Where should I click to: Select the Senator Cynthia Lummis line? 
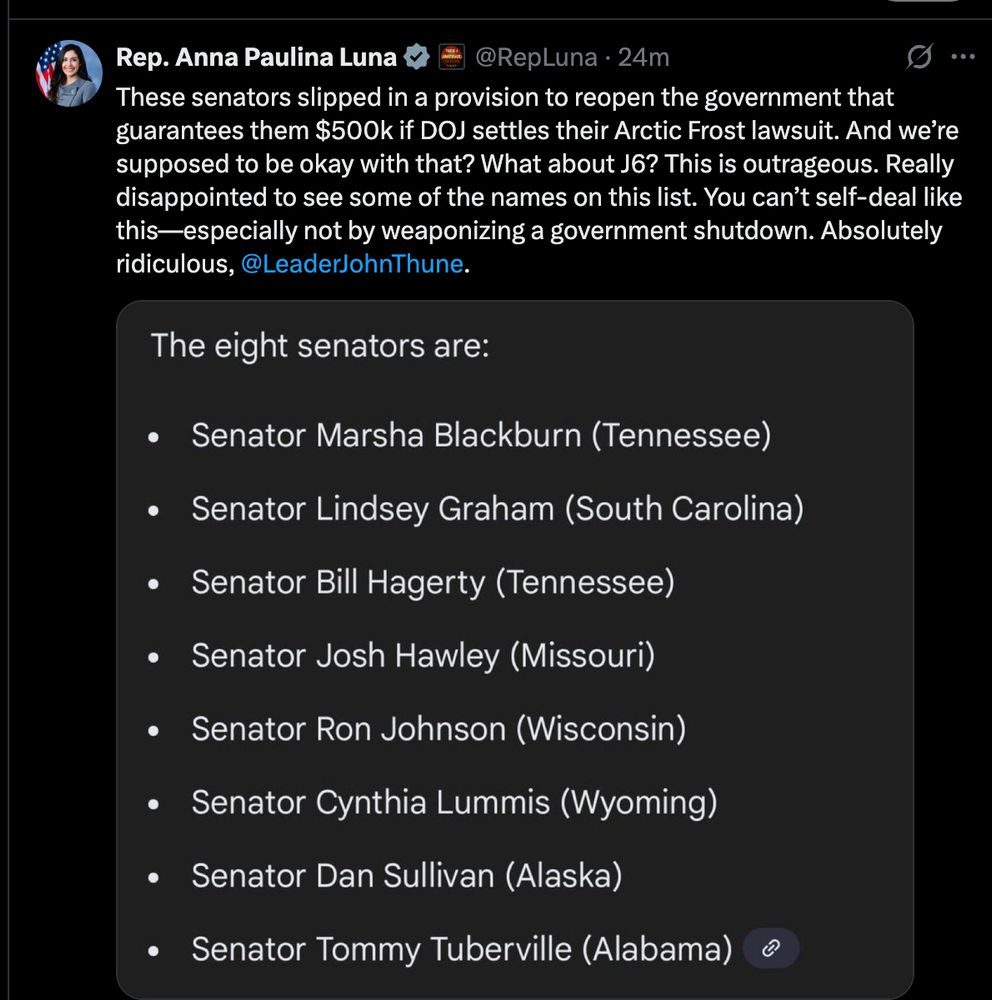pos(454,802)
